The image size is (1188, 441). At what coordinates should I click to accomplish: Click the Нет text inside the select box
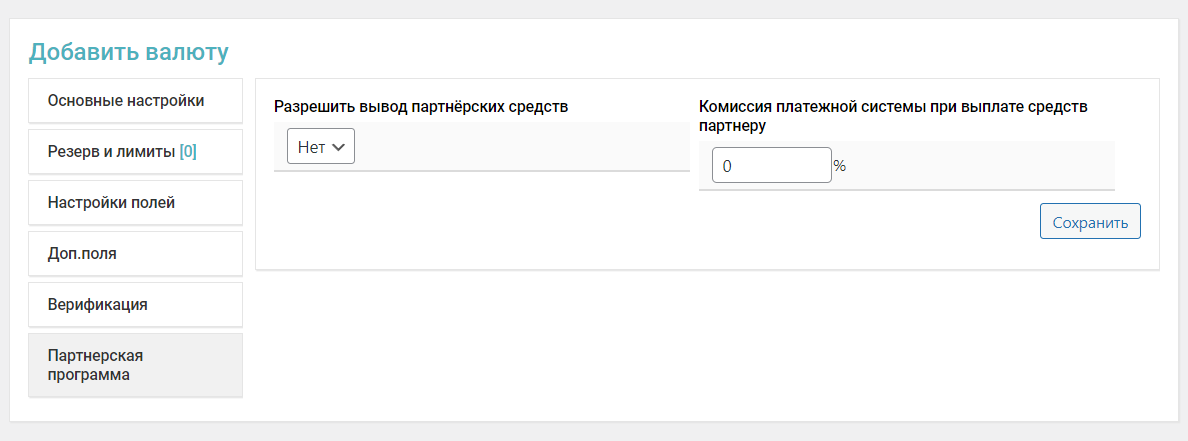311,147
